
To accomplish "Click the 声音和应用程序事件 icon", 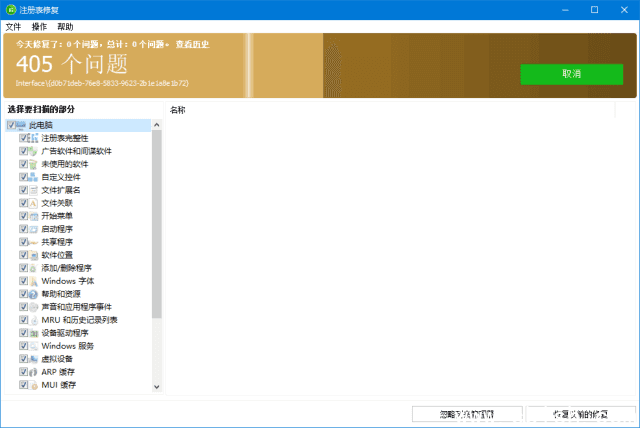I will [33, 307].
